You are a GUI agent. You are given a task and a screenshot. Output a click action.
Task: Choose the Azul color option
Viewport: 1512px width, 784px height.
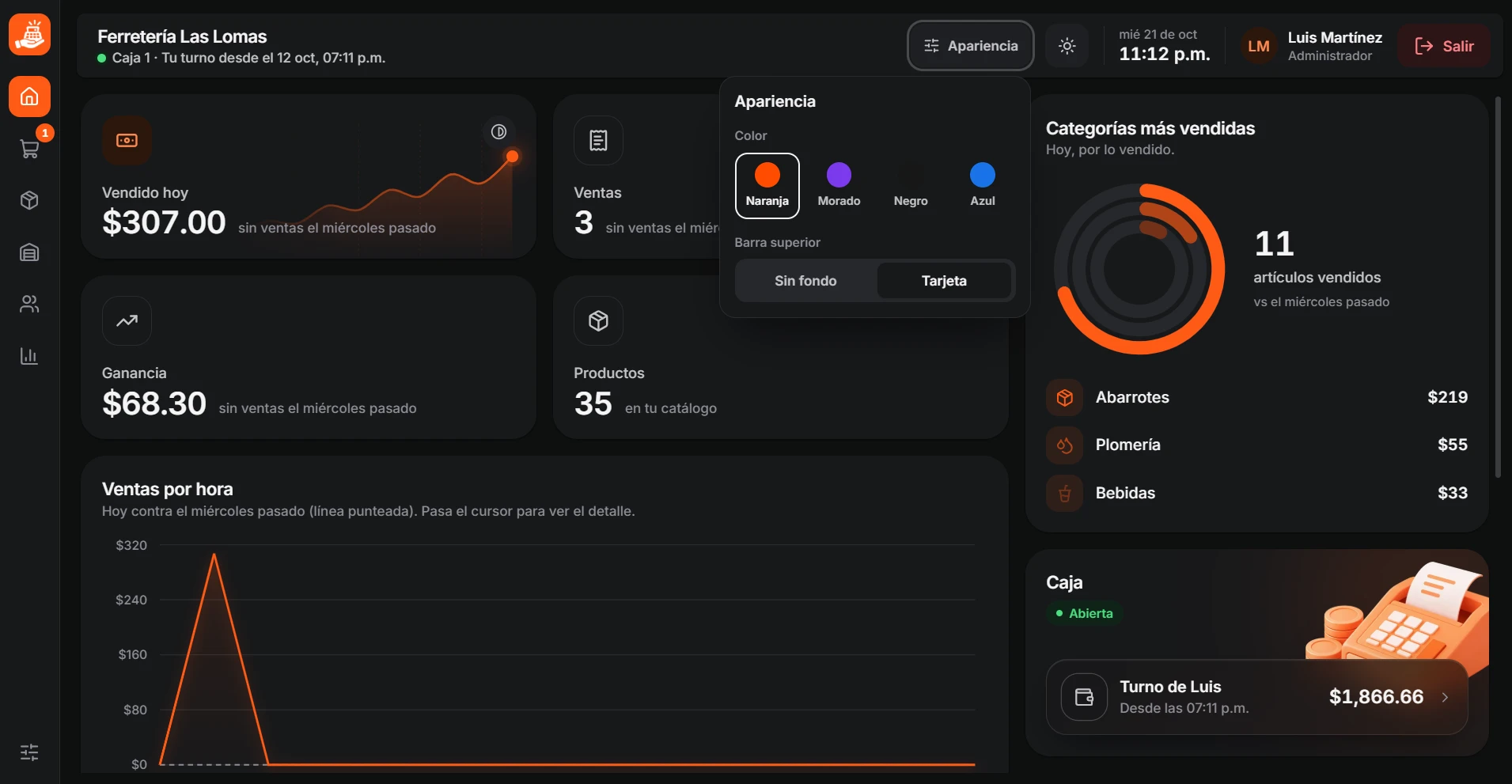click(x=983, y=186)
